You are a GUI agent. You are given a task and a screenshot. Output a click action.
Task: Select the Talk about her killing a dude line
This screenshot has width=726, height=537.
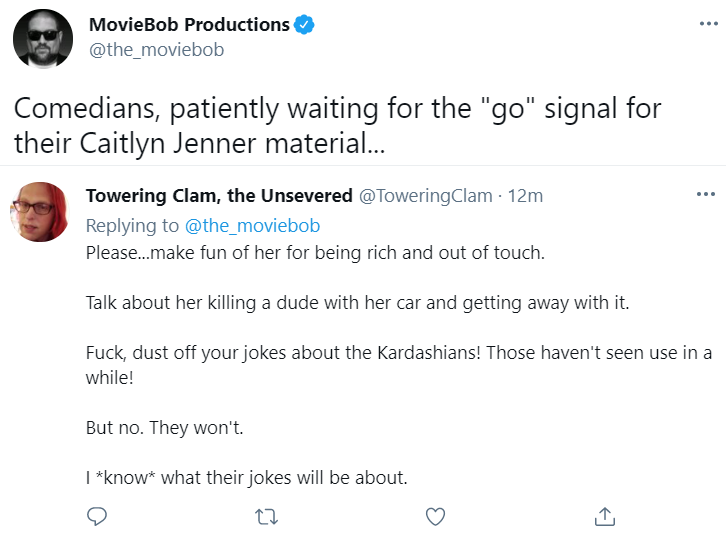coord(357,303)
